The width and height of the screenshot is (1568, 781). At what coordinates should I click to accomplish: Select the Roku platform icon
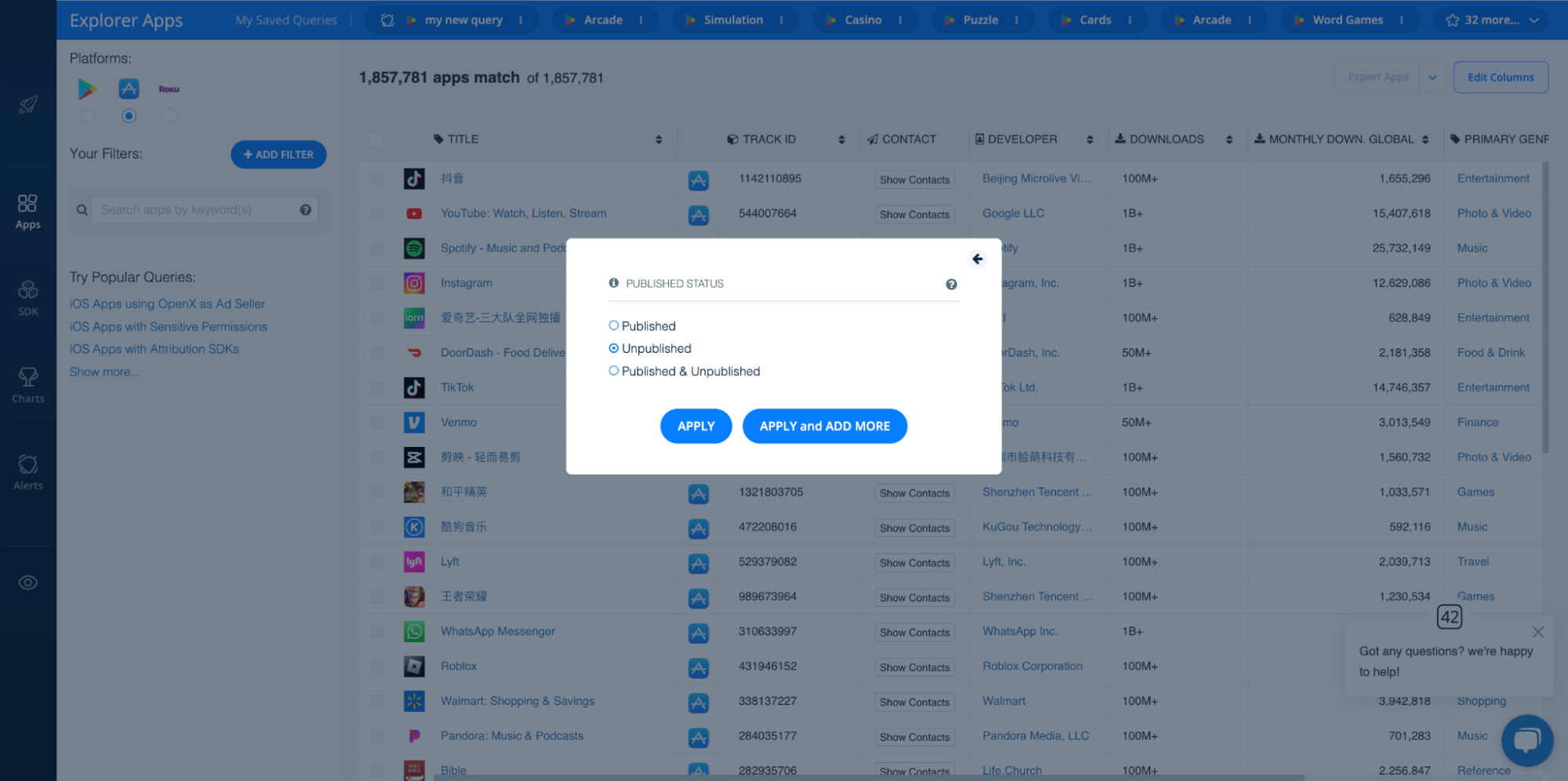click(x=169, y=89)
